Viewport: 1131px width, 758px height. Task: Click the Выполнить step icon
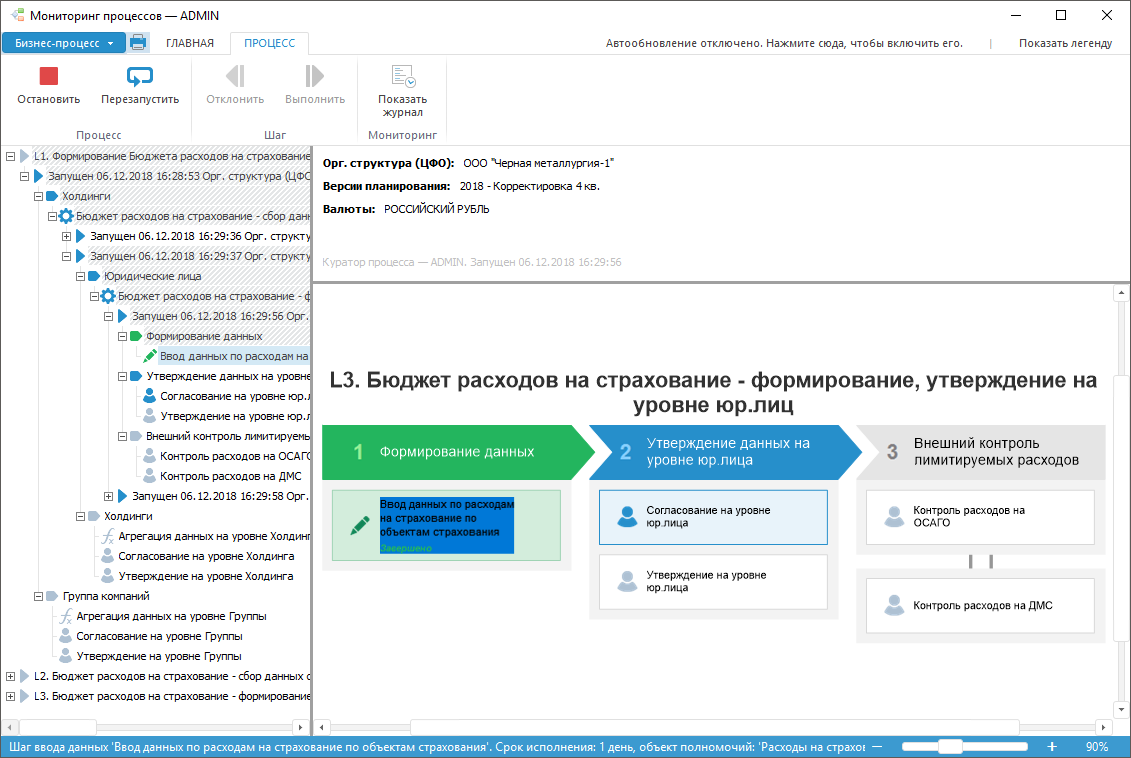pyautogui.click(x=314, y=76)
